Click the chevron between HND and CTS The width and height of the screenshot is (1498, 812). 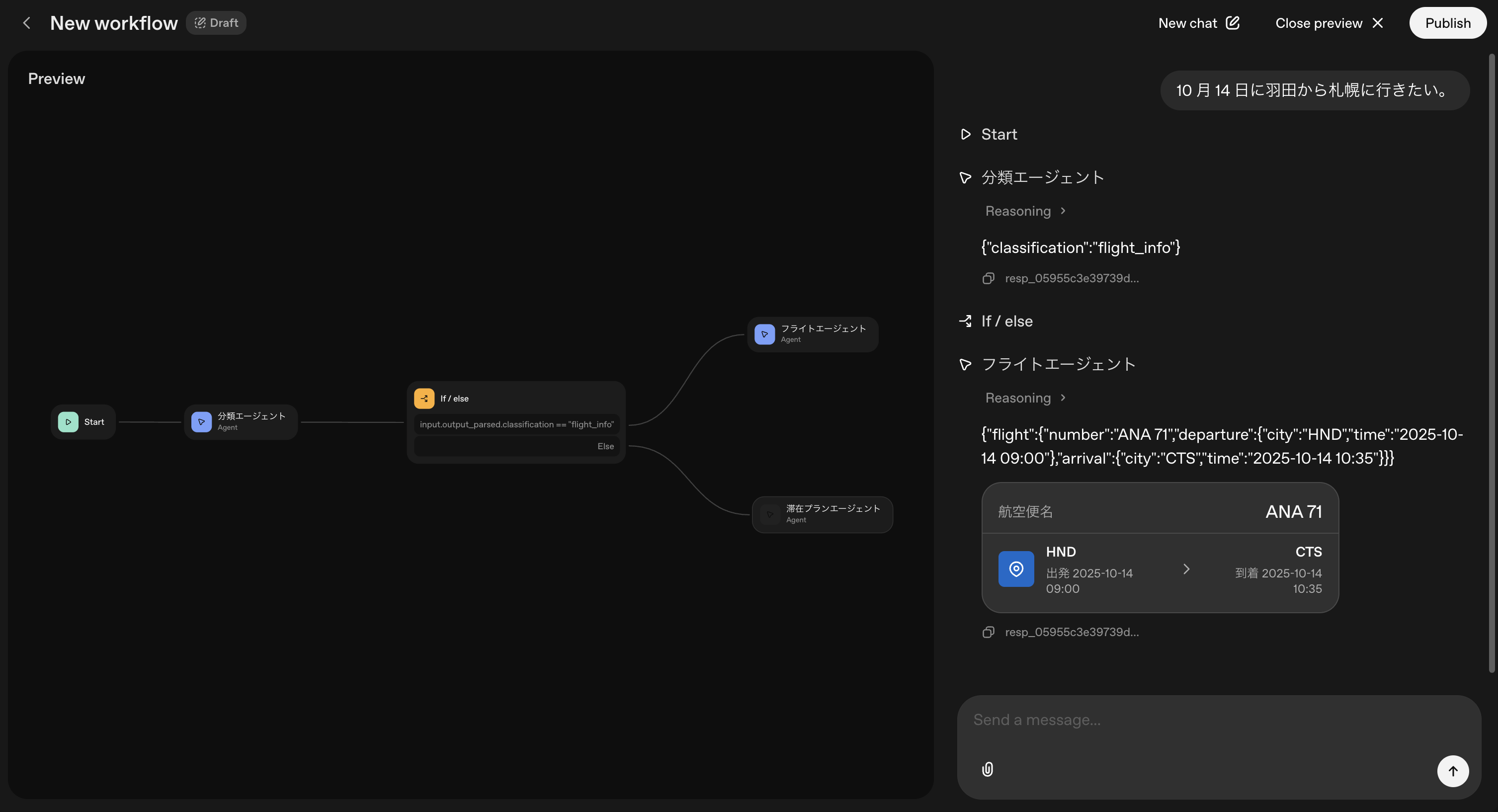(1186, 569)
